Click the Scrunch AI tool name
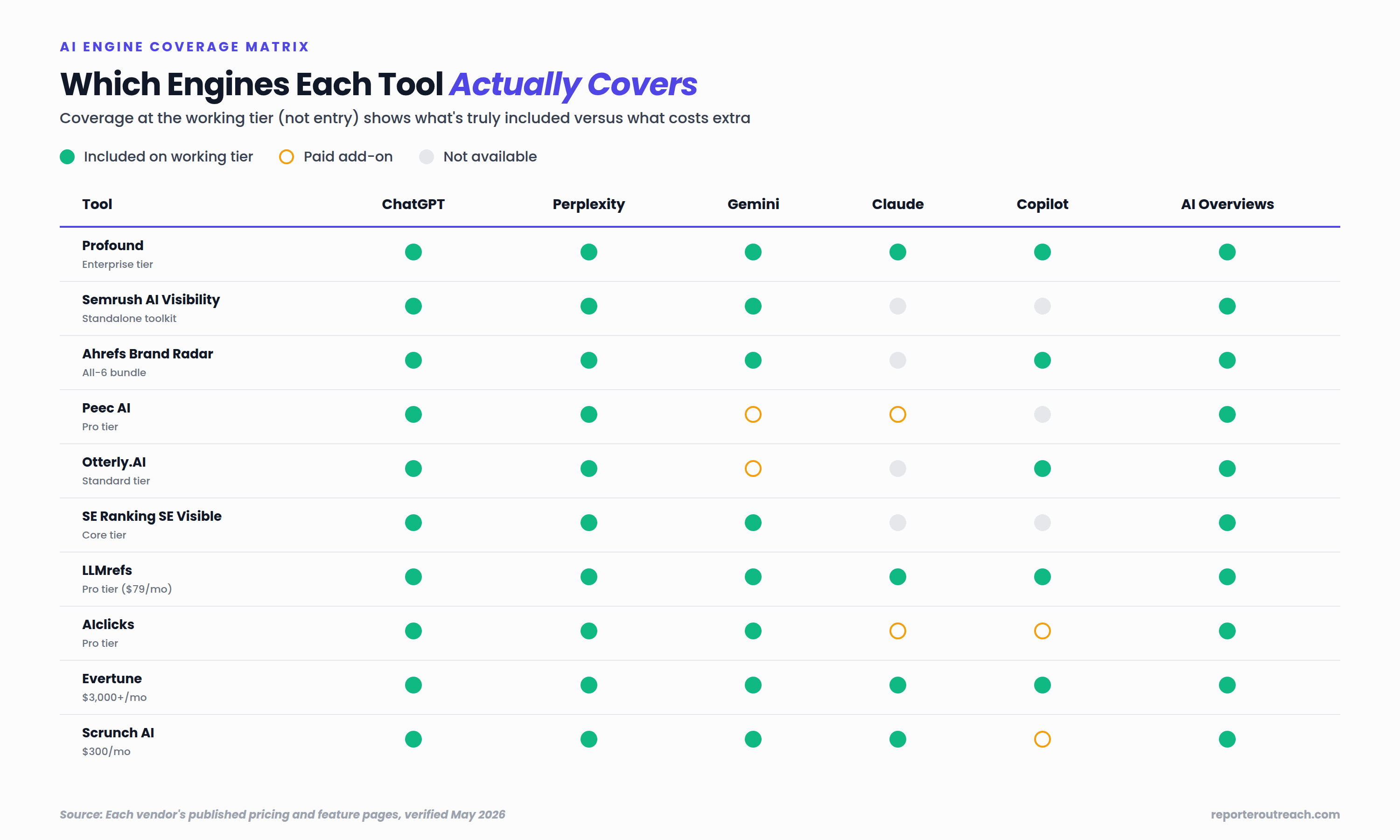1400x840 pixels. [x=118, y=733]
